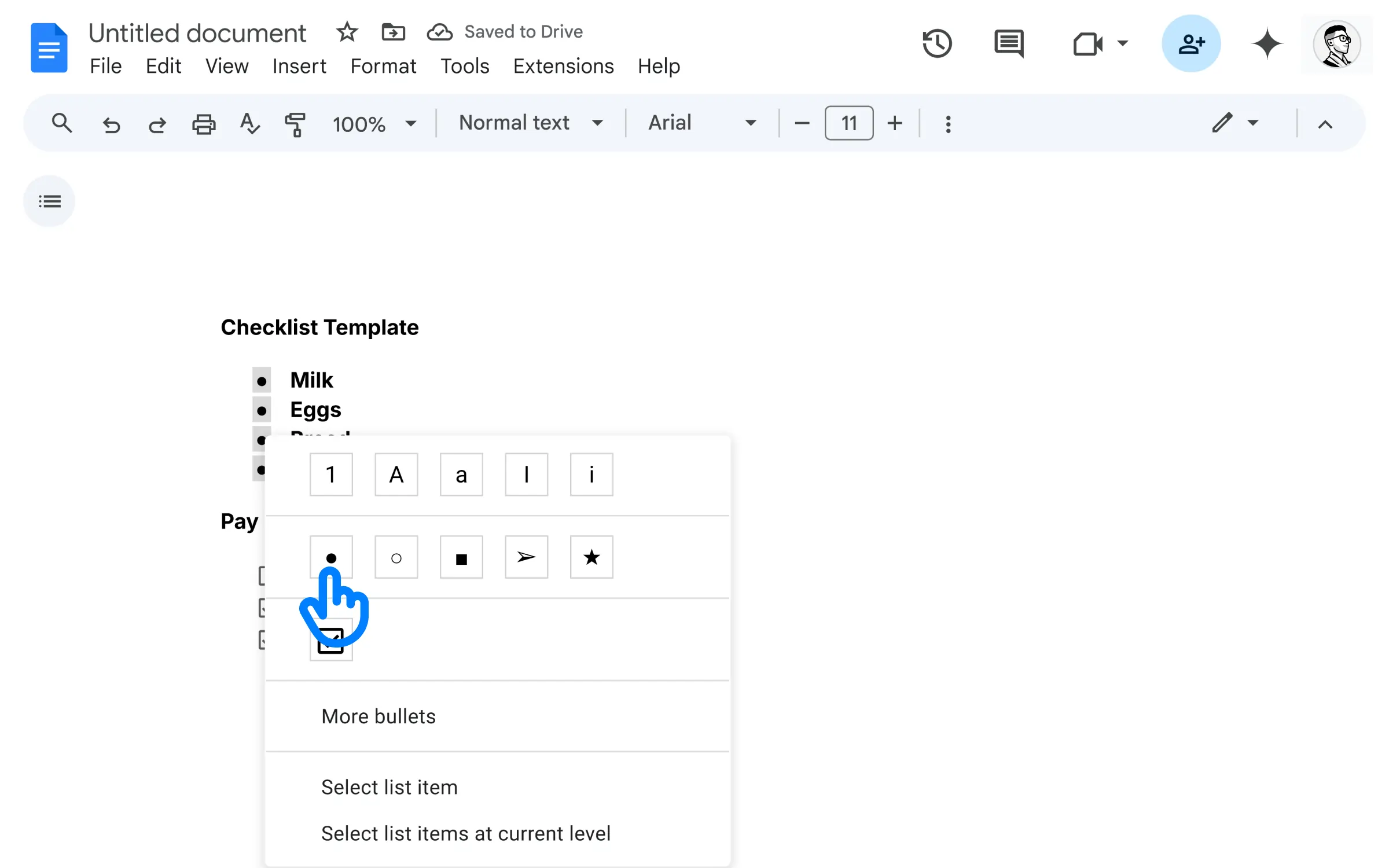Select the numbered 1 list style

click(331, 475)
